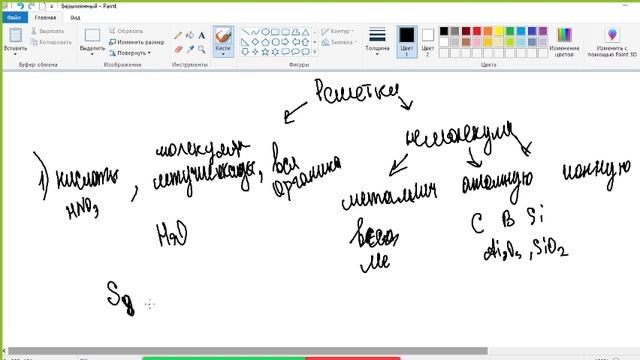The height and width of the screenshot is (360, 640).
Task: Pick the yellow color swatch
Action: click(x=499, y=31)
